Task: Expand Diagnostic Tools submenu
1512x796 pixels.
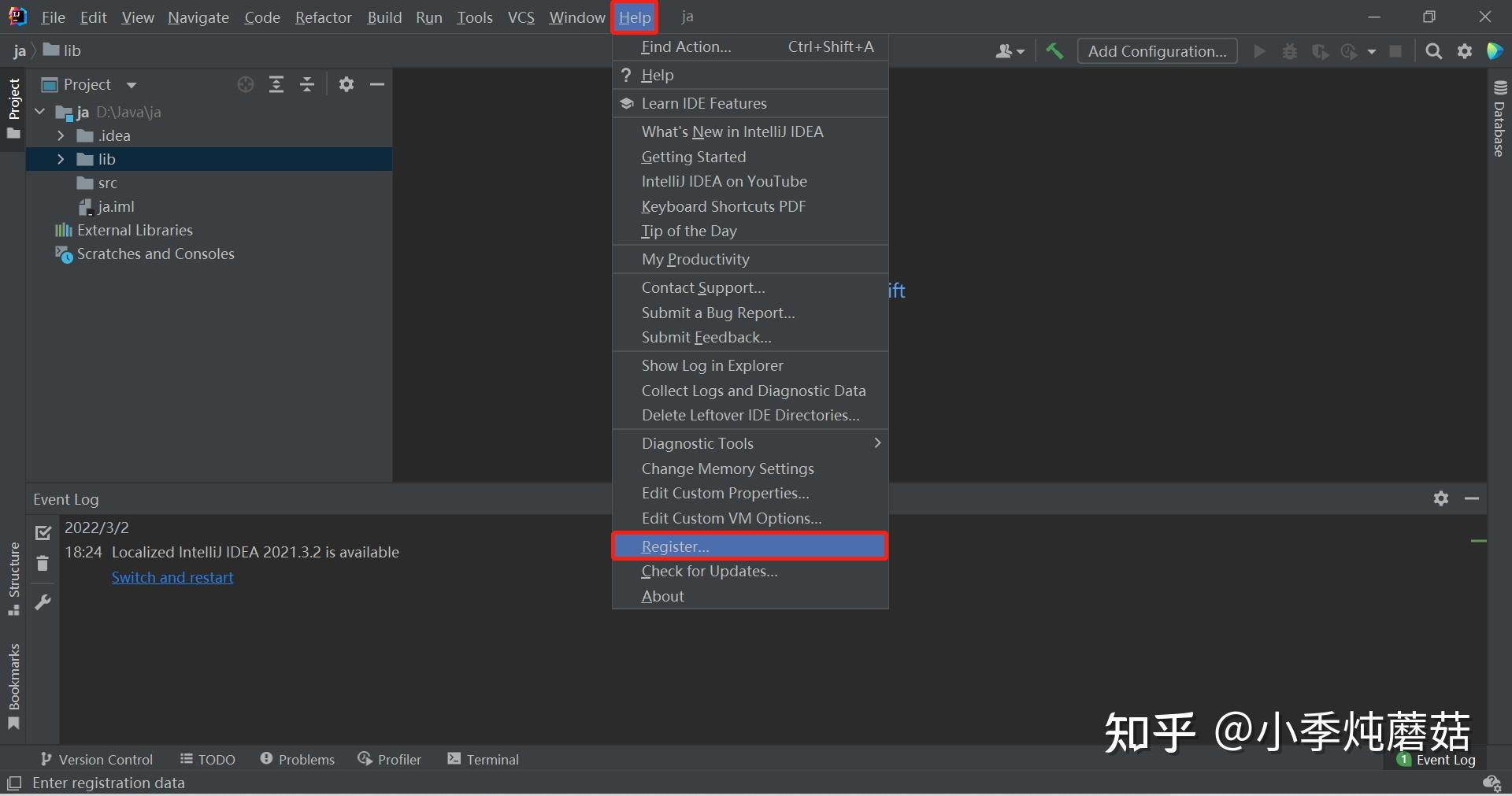Action: 750,443
